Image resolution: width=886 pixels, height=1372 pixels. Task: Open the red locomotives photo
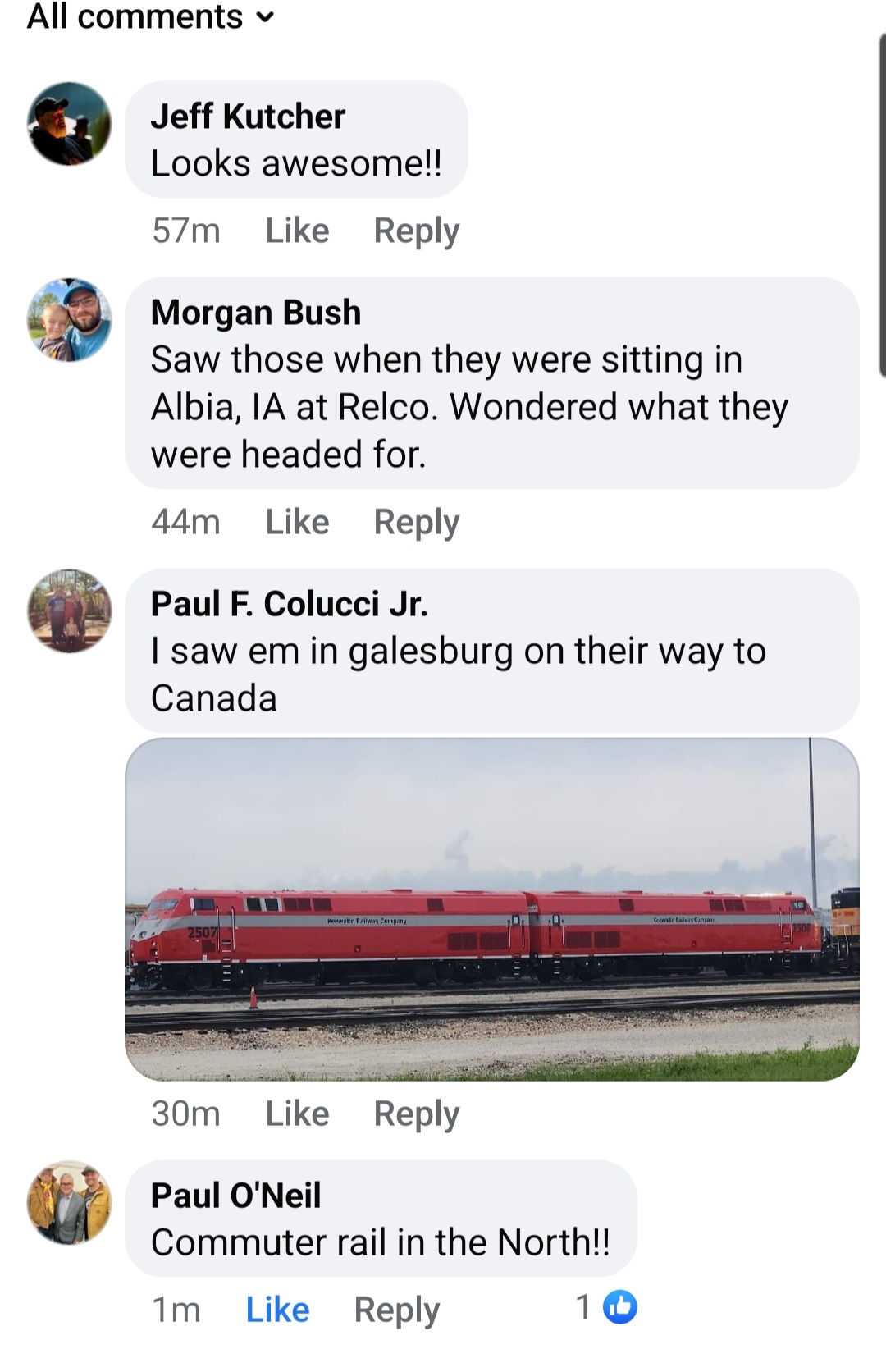point(492,909)
